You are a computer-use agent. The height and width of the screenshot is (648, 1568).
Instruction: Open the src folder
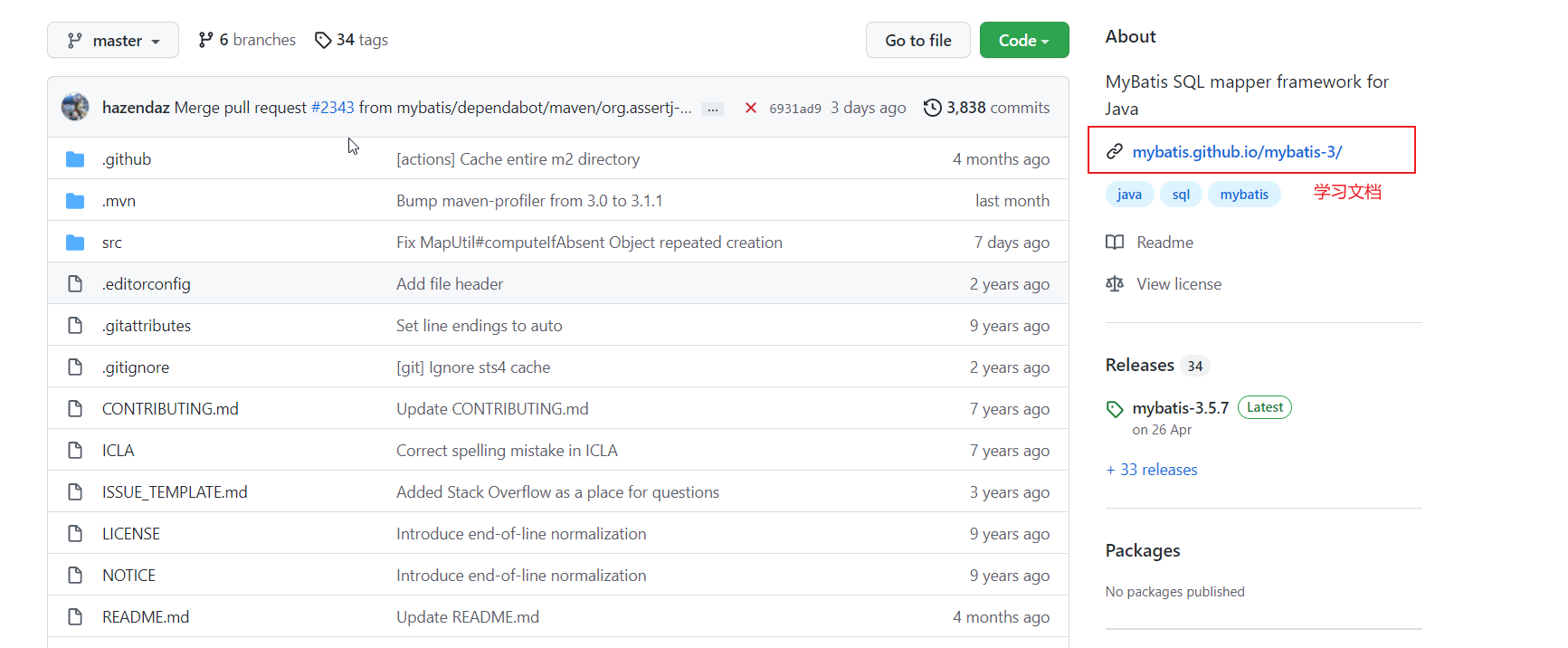point(112,243)
